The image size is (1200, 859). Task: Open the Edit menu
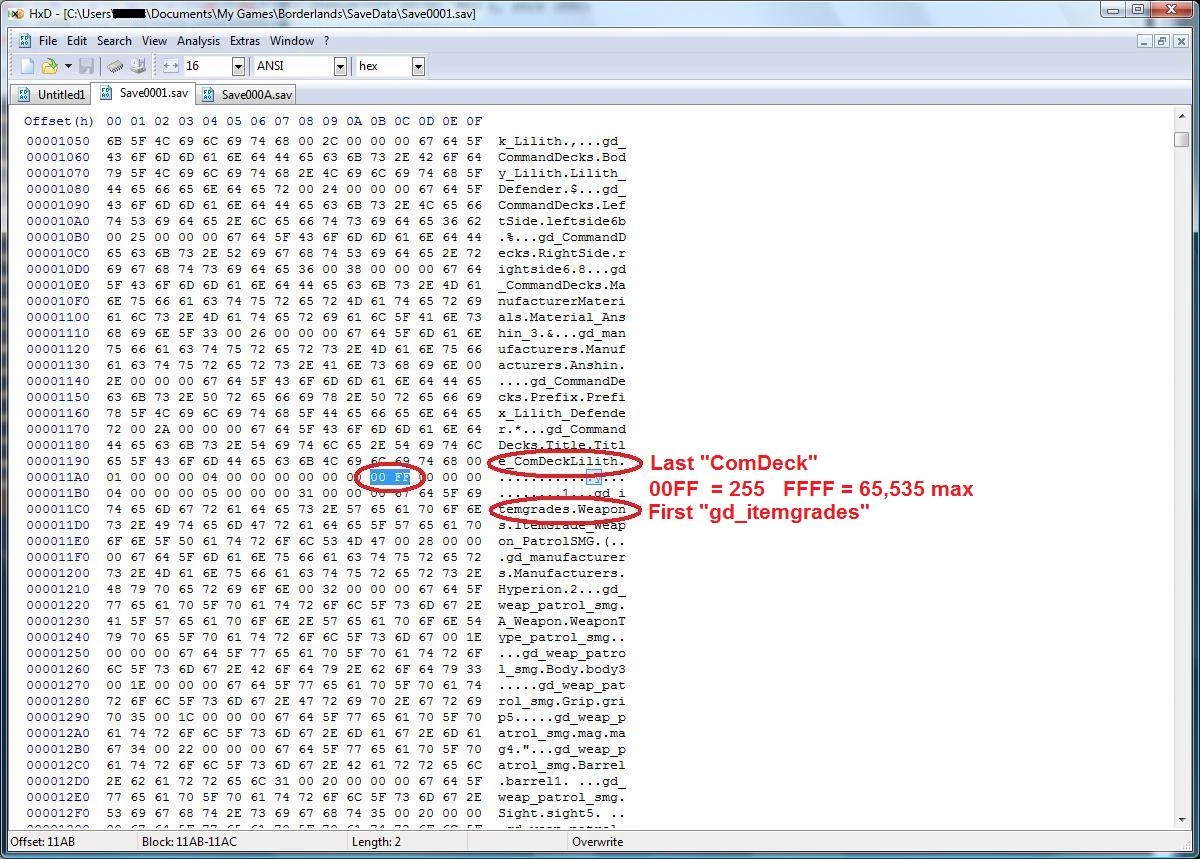pyautogui.click(x=77, y=41)
